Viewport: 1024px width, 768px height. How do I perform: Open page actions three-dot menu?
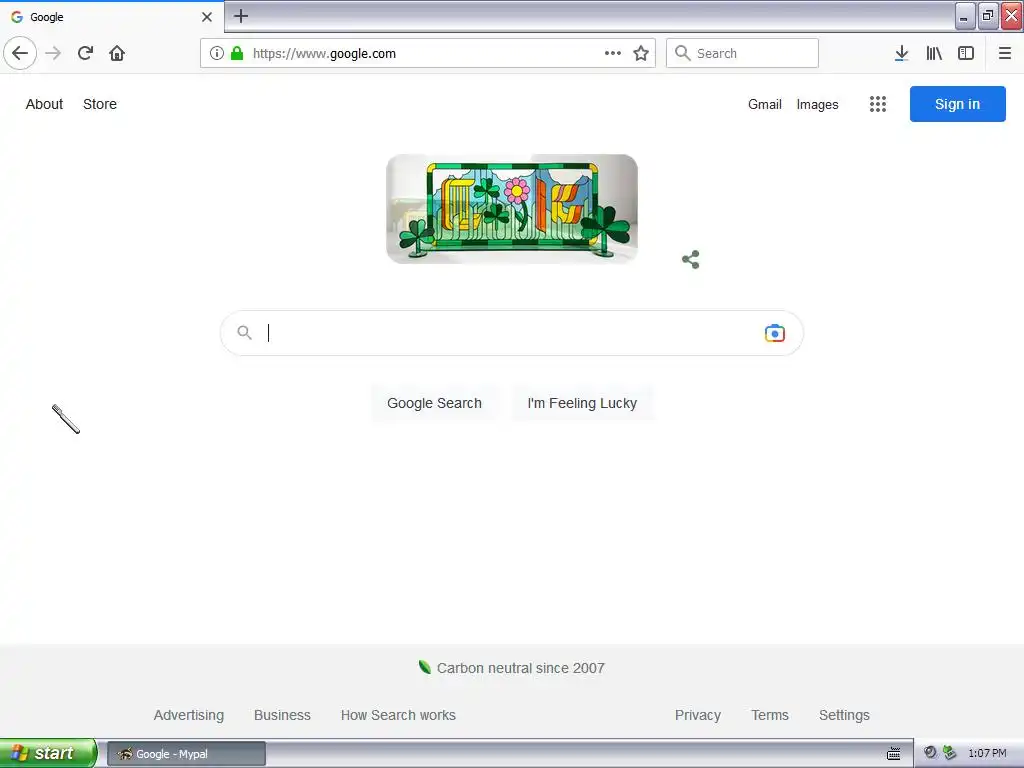[613, 54]
